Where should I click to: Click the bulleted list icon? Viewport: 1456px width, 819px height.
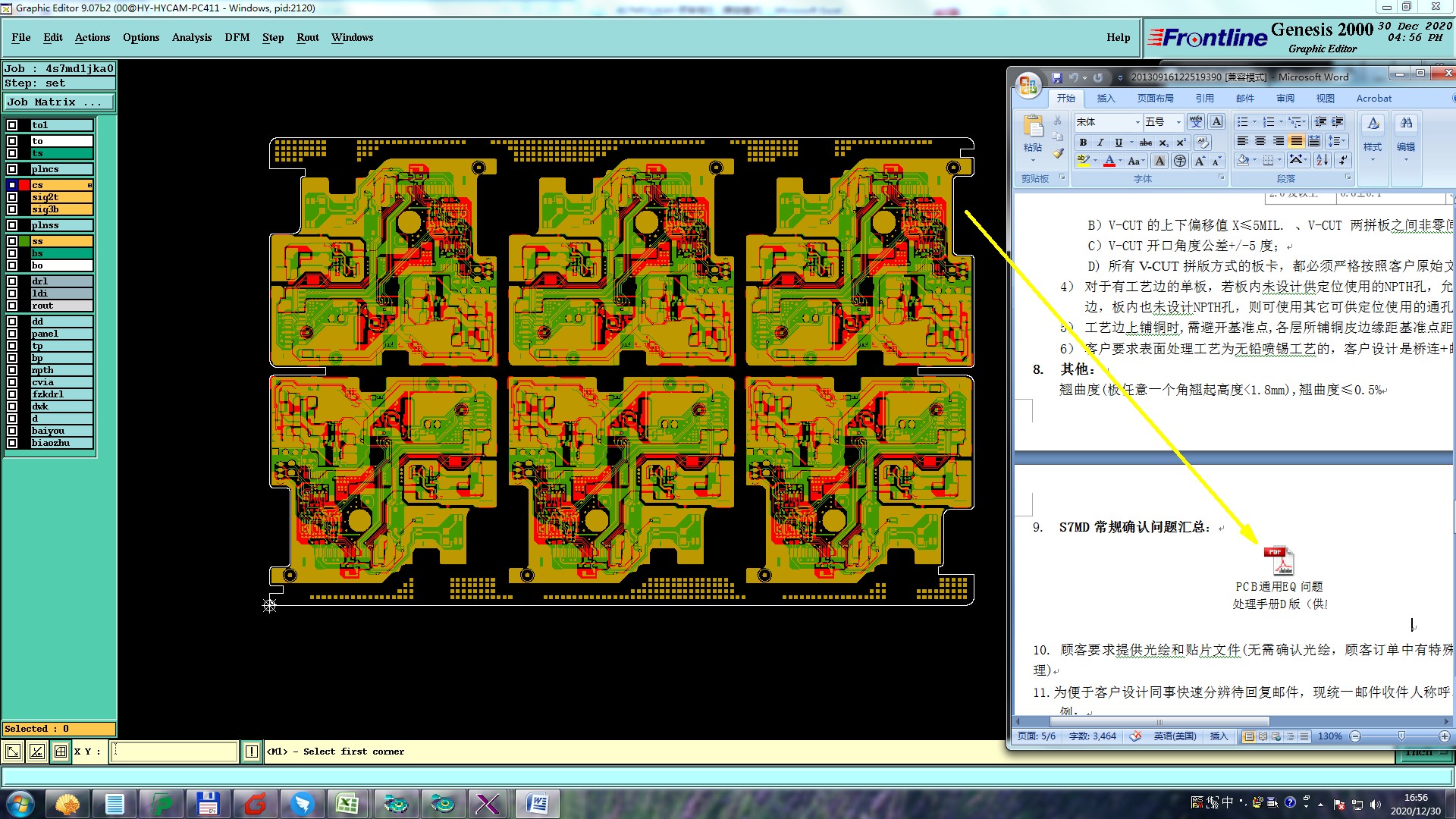pyautogui.click(x=1242, y=122)
